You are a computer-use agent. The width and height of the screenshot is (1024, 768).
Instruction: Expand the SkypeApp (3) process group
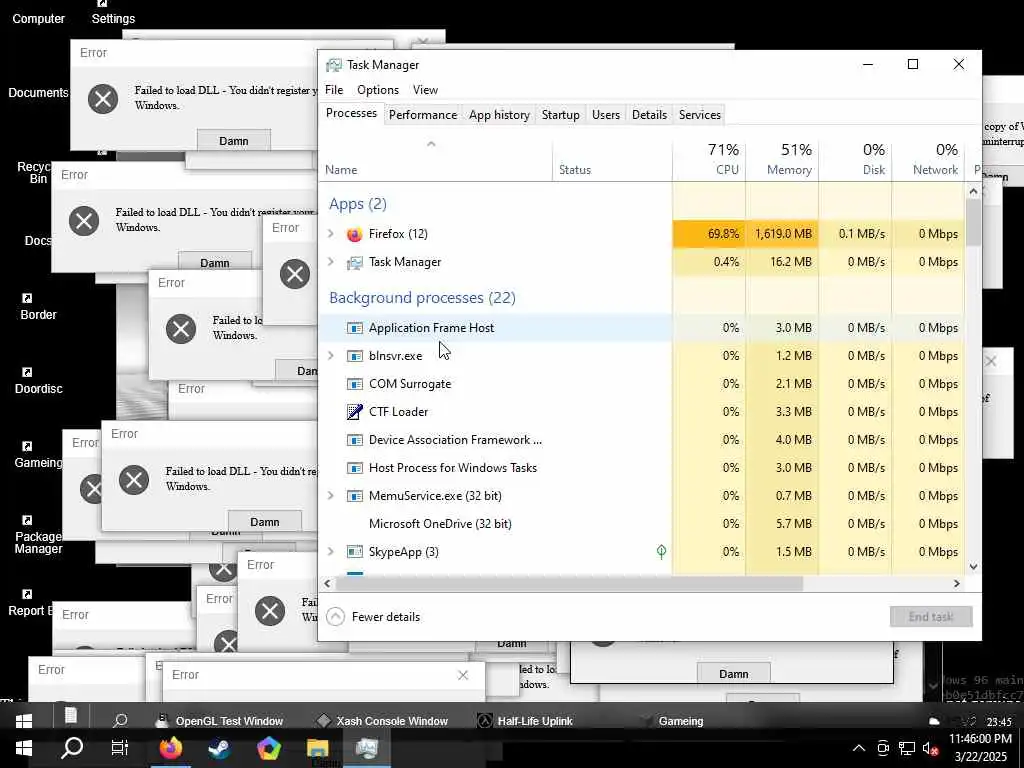click(x=331, y=552)
